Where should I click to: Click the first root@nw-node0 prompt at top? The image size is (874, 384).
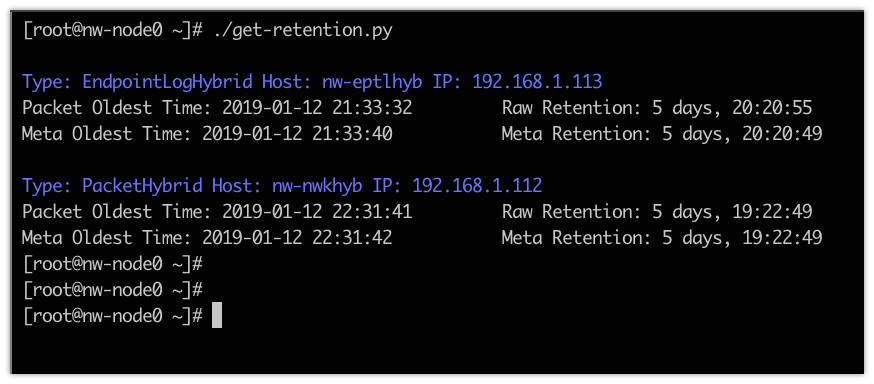113,31
